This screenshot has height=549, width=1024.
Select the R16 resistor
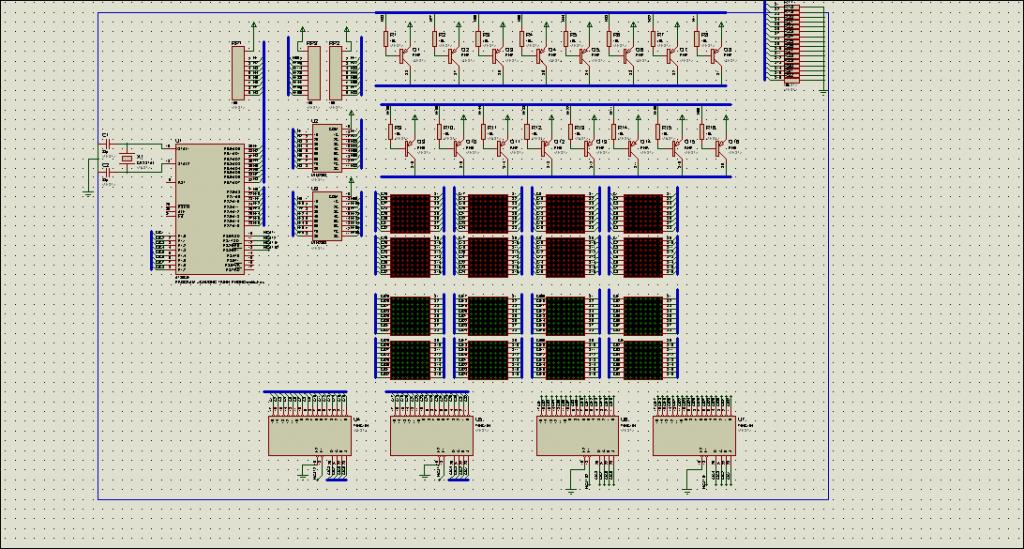[x=703, y=132]
